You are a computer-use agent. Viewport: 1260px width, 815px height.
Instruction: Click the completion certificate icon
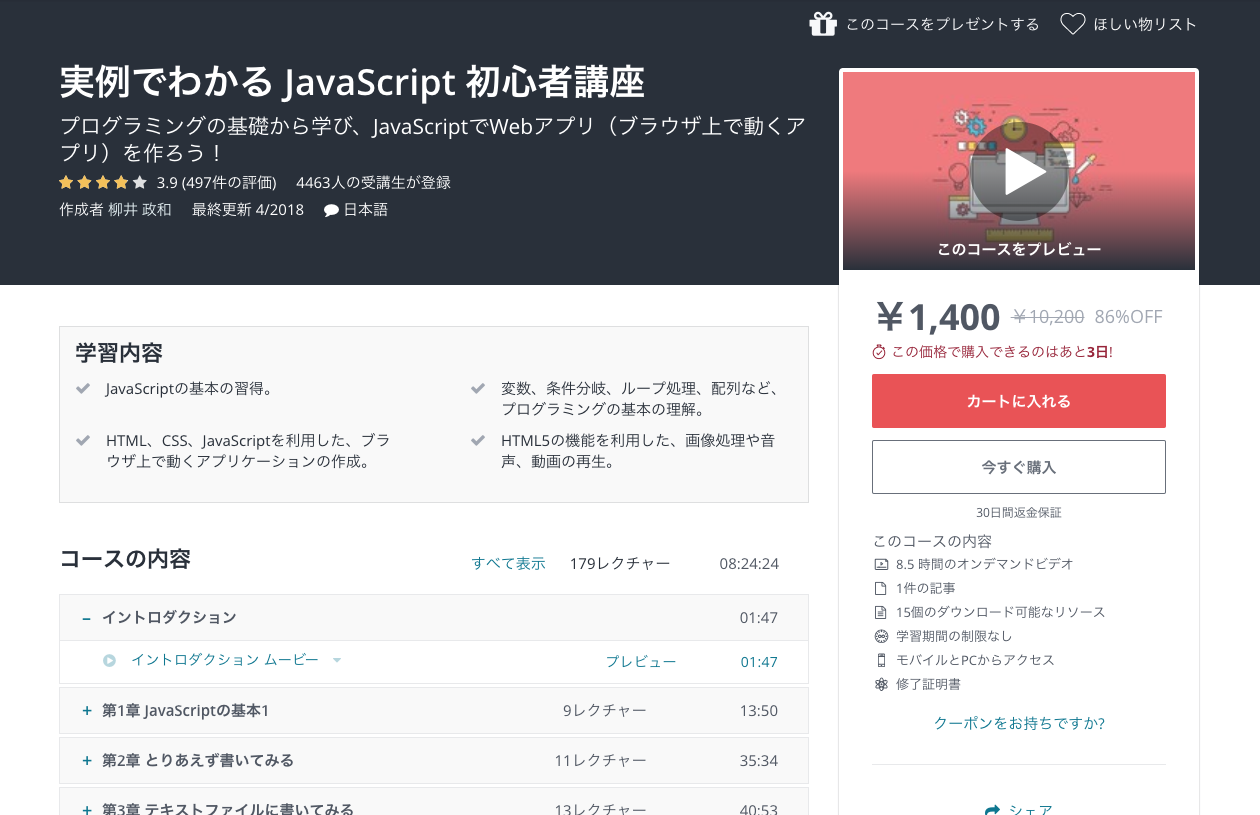pyautogui.click(x=881, y=684)
